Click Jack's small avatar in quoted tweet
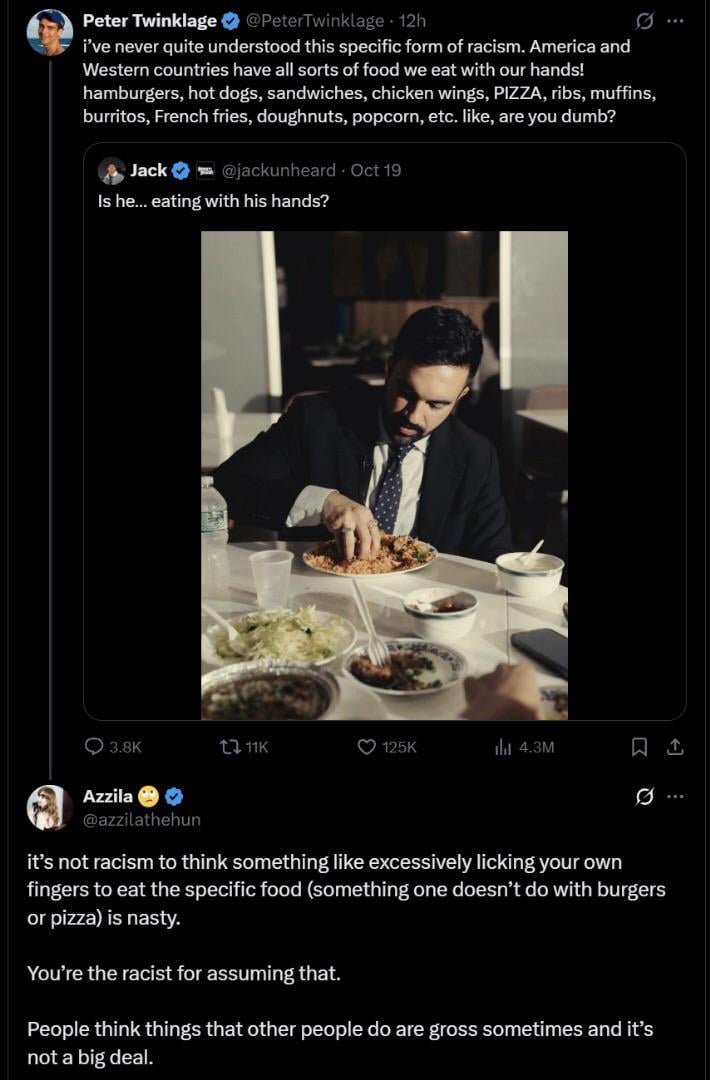Screen dimensions: 710x1080 coord(111,170)
